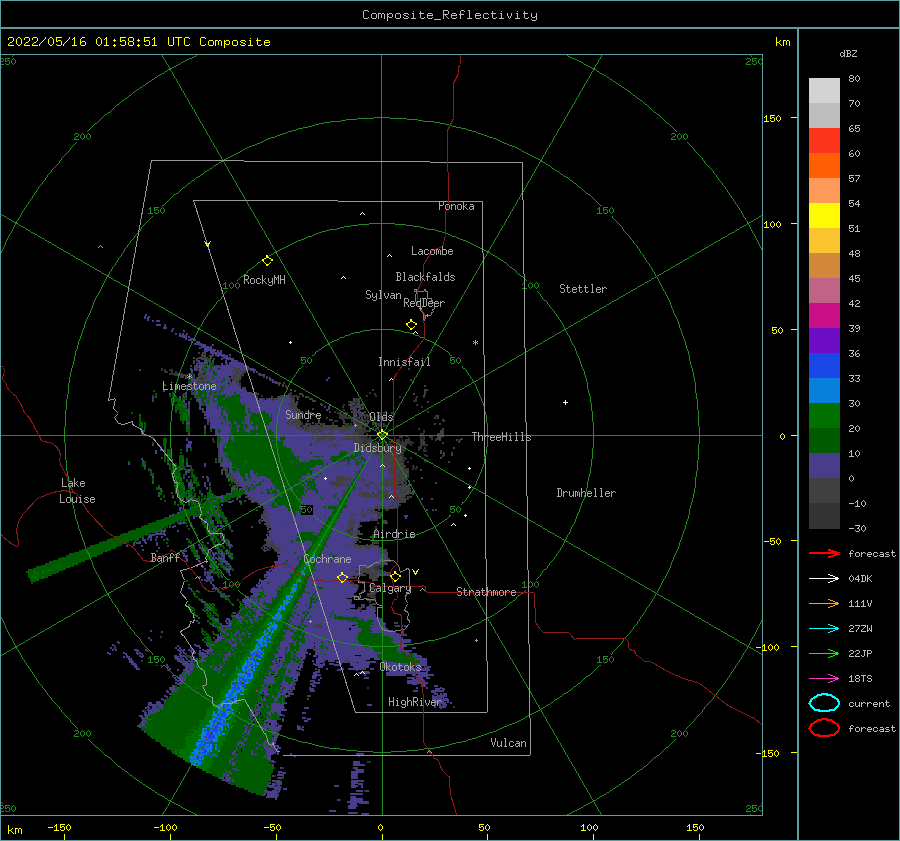Screen dimensions: 900x841
Task: Click the Lake Louise label
Action: pyautogui.click(x=77, y=491)
